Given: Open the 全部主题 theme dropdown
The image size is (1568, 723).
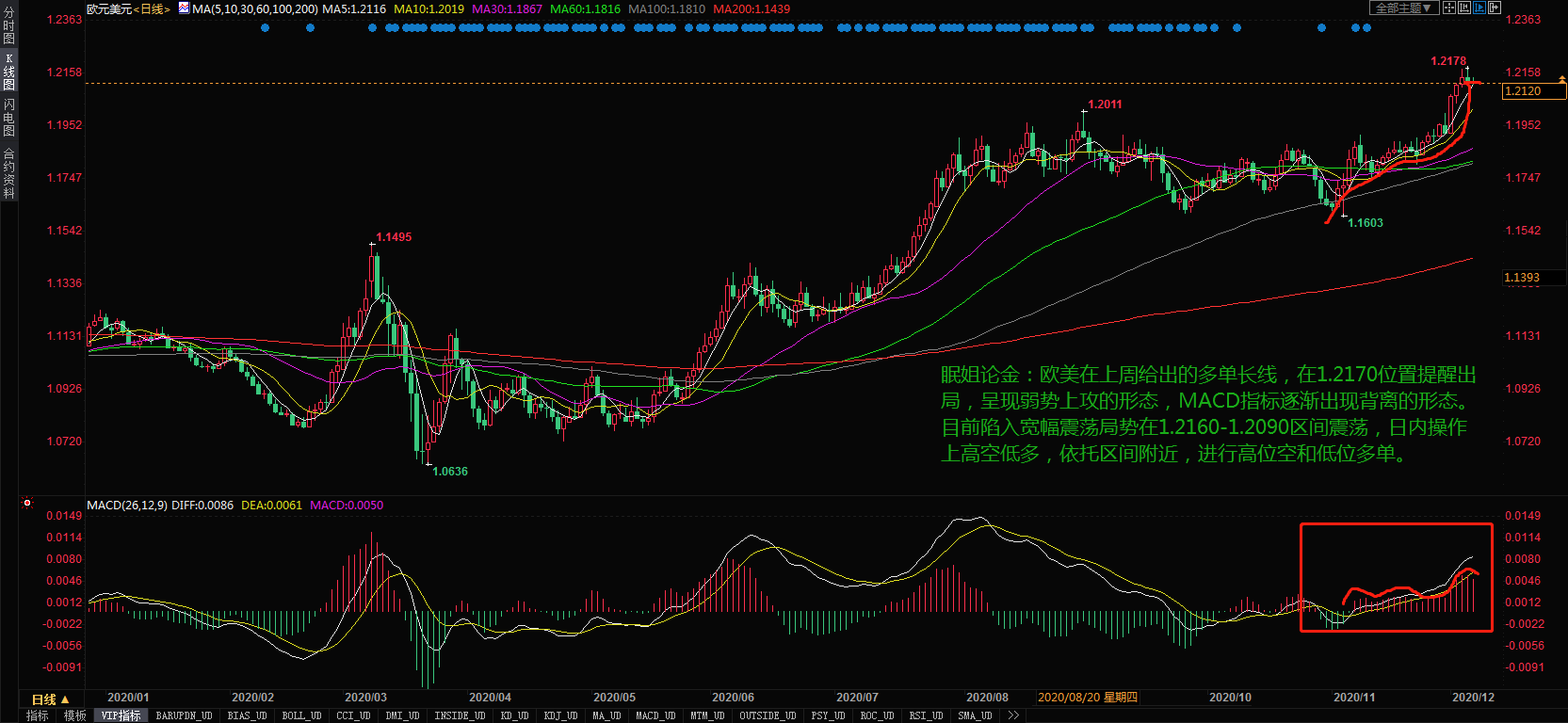Looking at the screenshot, I should (1404, 8).
